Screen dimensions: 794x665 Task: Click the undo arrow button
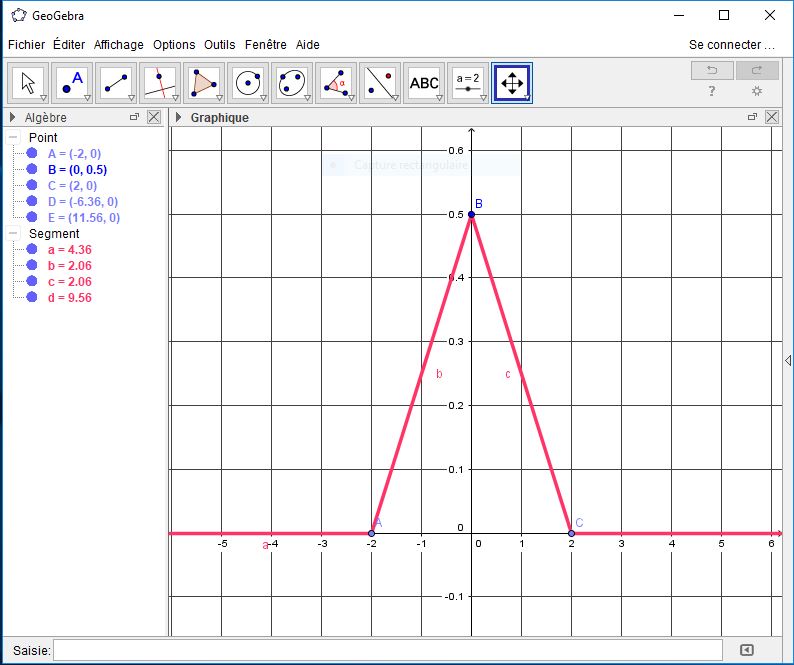[x=712, y=70]
